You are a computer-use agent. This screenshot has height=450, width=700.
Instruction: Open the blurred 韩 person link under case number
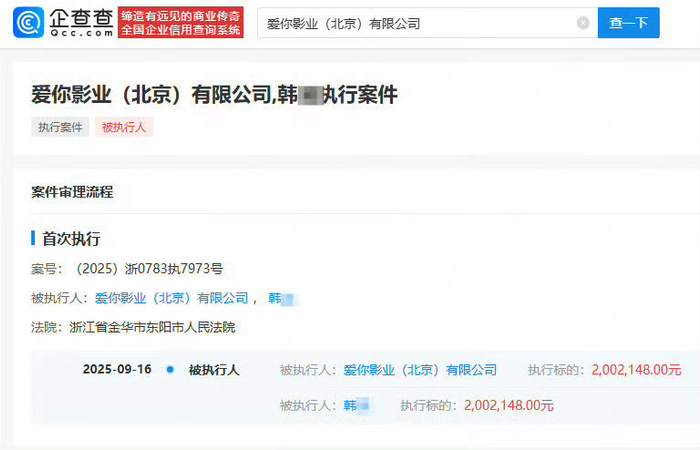(281, 298)
